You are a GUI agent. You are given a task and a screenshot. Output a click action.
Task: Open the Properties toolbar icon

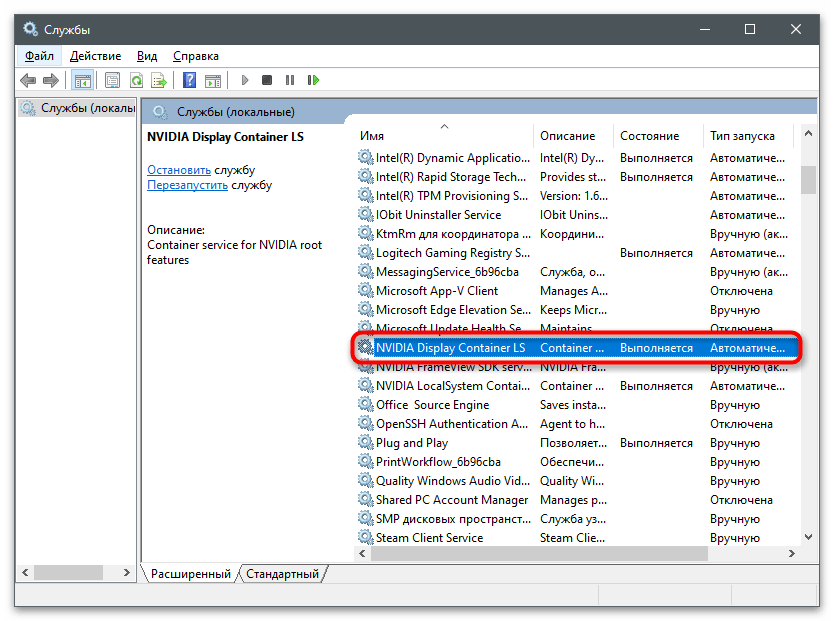(x=112, y=80)
